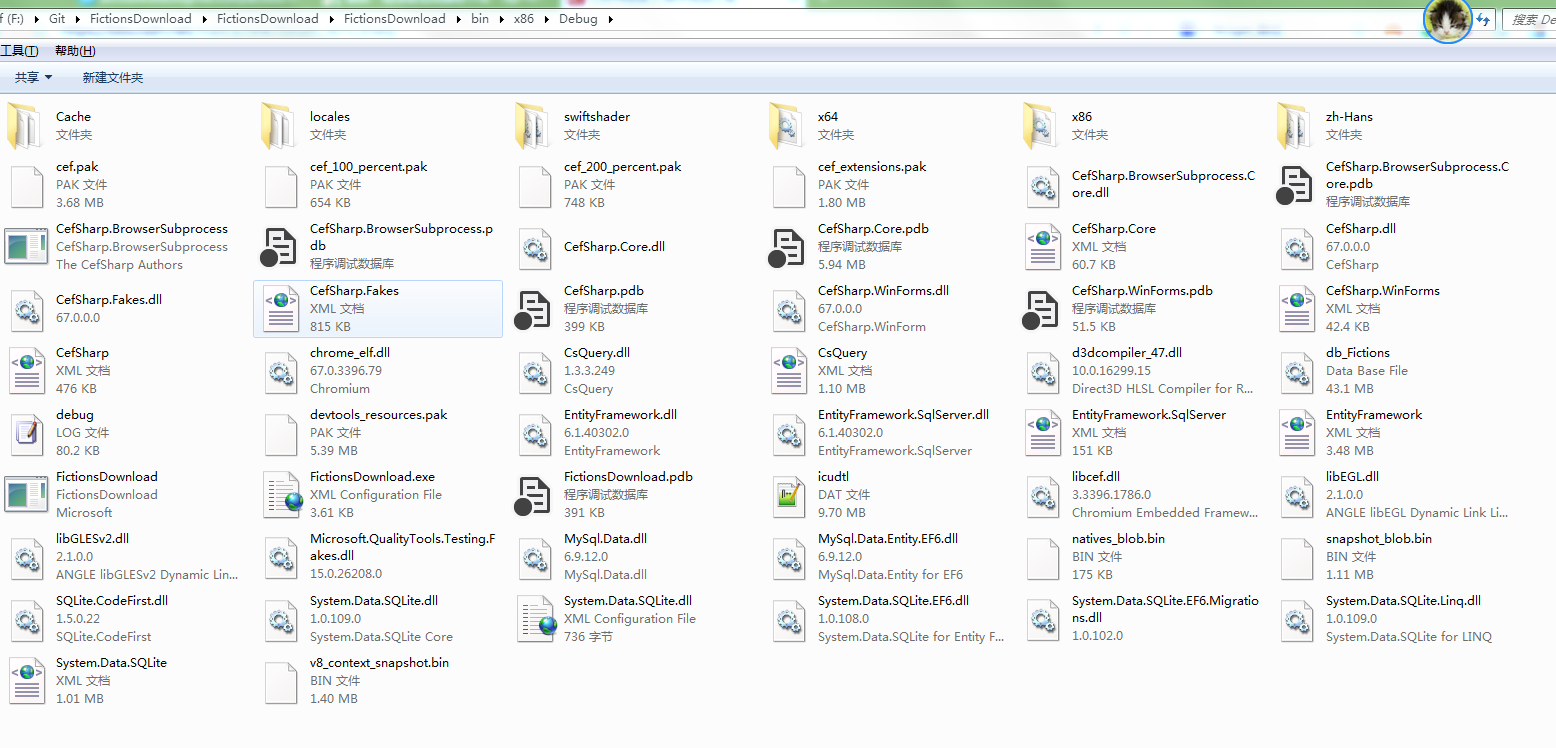Select the chrome_elf.dll file icon
This screenshot has width=1556, height=748.
pyautogui.click(x=281, y=372)
